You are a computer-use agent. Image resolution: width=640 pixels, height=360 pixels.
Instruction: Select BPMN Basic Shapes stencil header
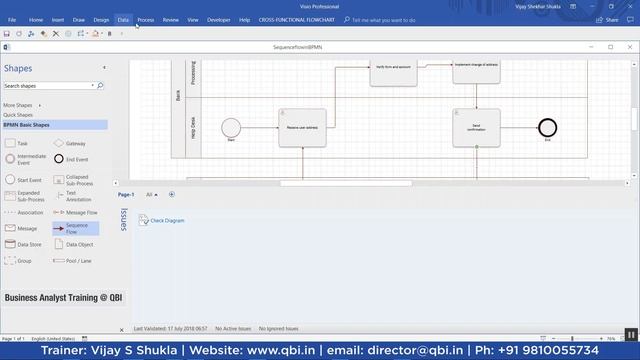(55, 125)
